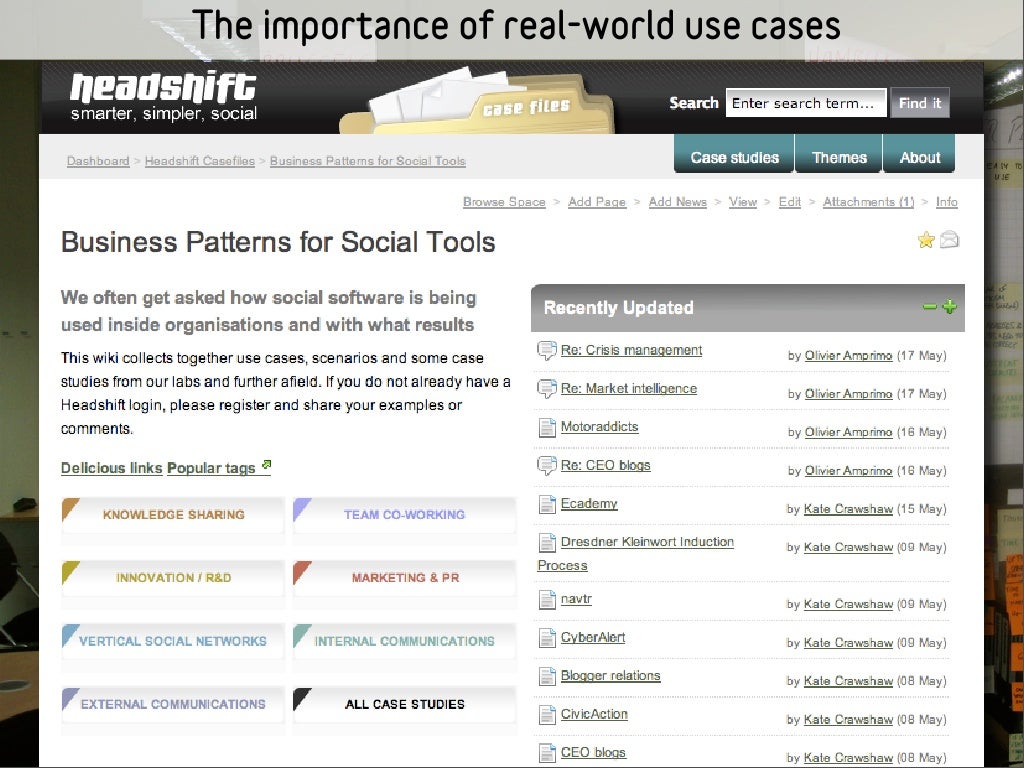Select Add Page menu link

597,202
